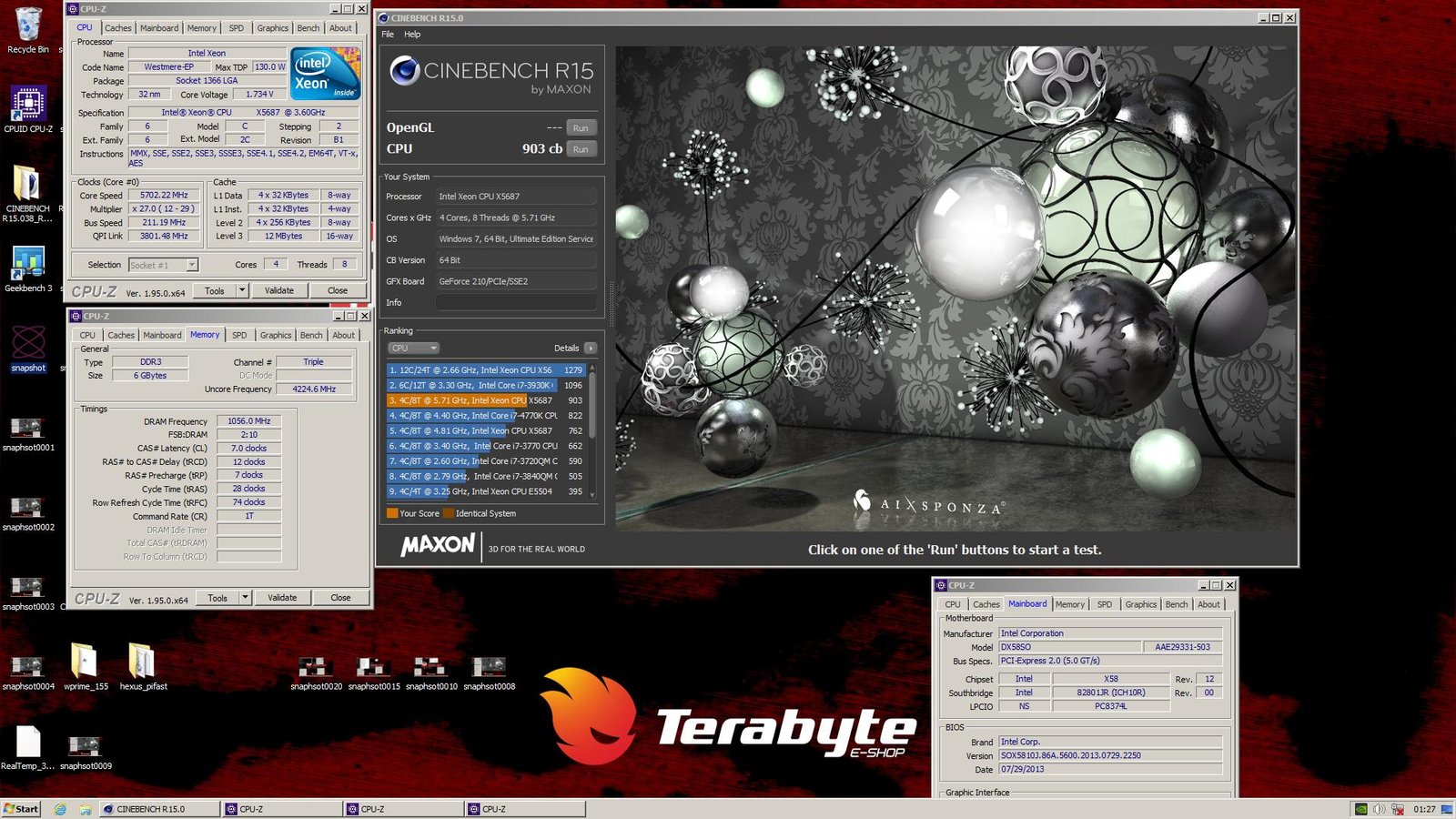Click the NVIDIA system tray icon

pyautogui.click(x=1361, y=809)
